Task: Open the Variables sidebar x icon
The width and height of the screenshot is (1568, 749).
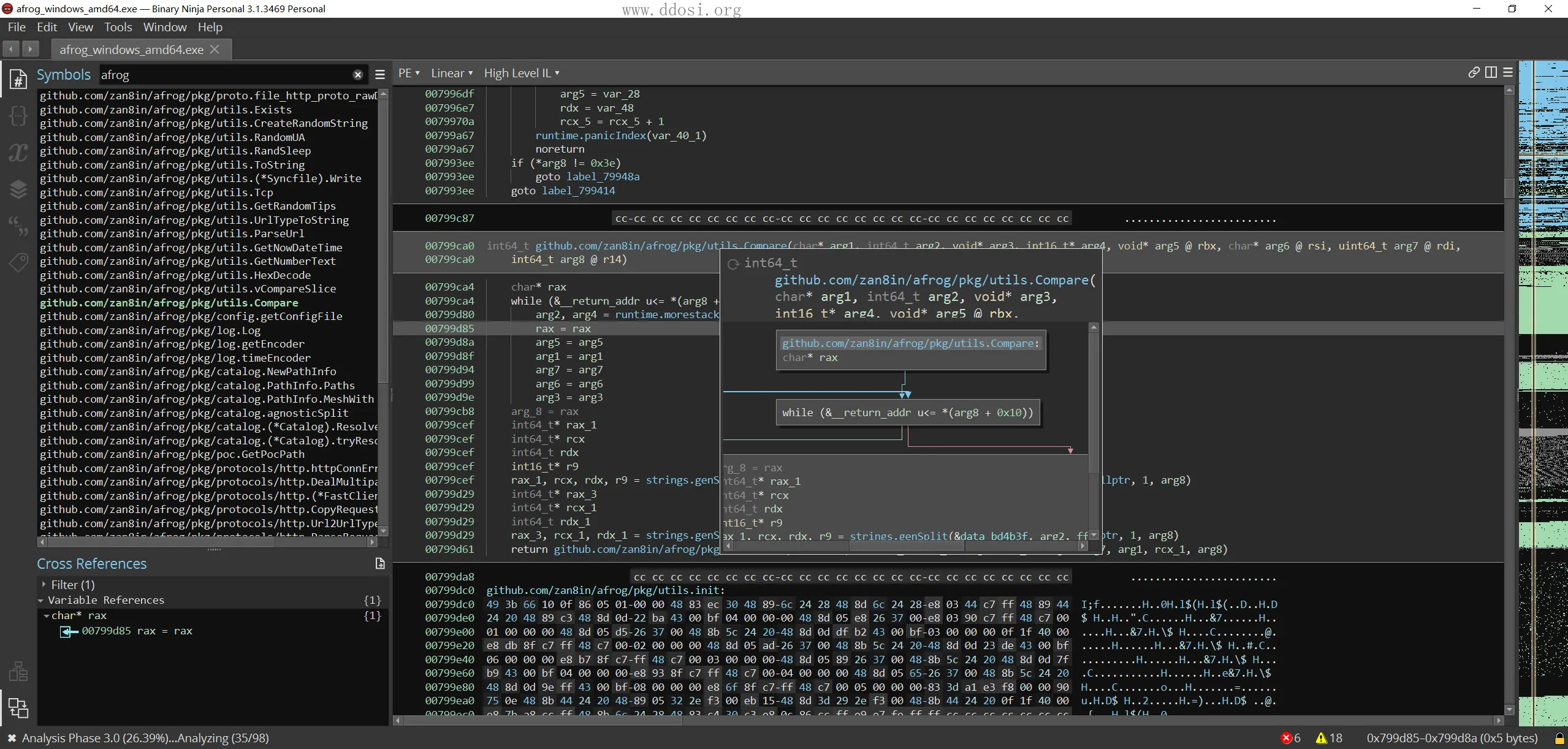Action: click(x=18, y=152)
